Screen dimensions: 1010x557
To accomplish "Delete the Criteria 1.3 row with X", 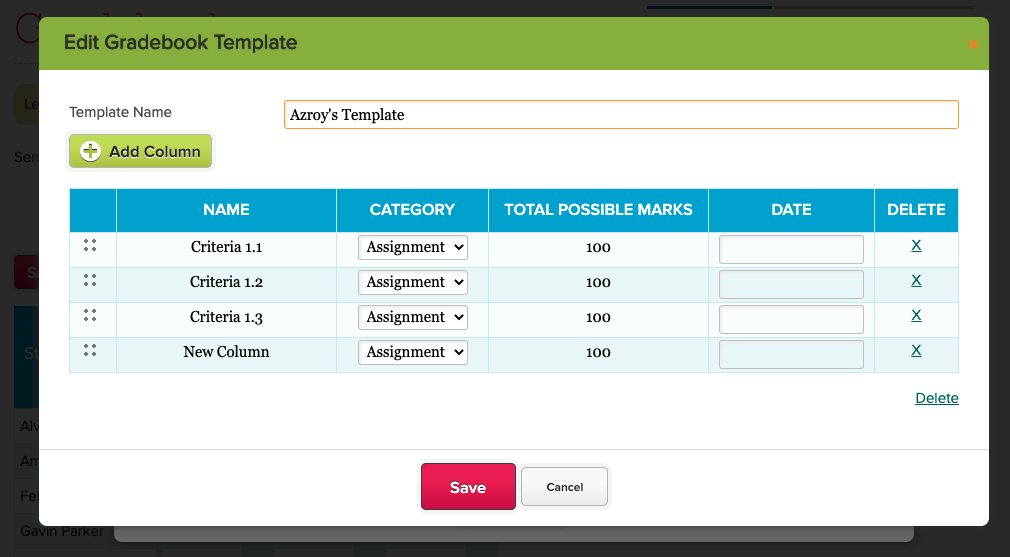I will pyautogui.click(x=916, y=315).
